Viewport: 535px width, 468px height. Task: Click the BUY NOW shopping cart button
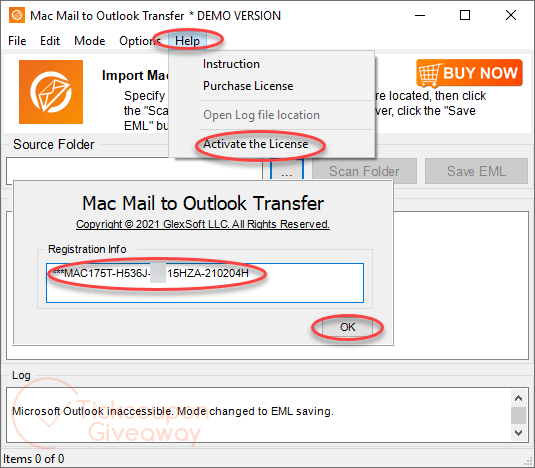469,73
